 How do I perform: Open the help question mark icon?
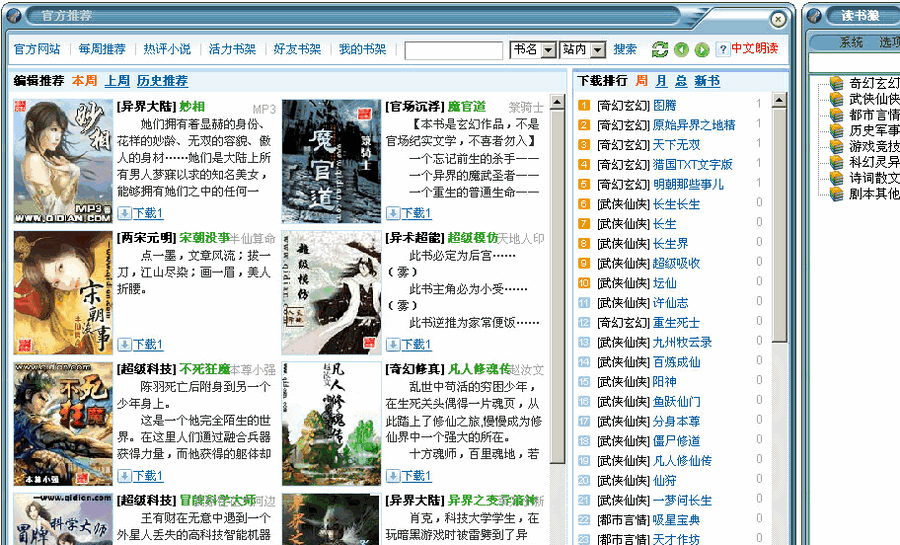click(723, 49)
